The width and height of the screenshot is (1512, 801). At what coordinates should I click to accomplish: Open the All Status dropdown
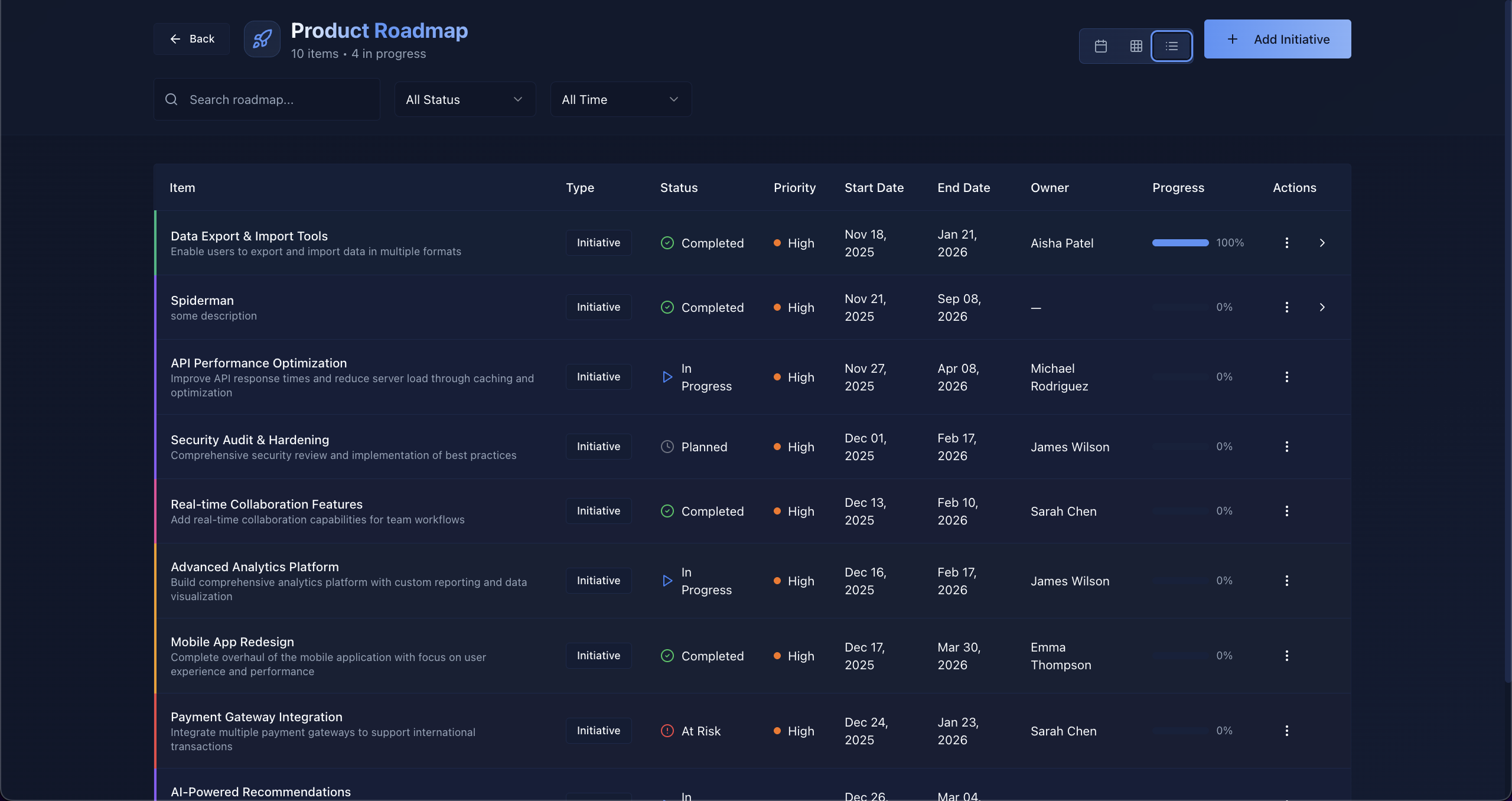pos(465,99)
